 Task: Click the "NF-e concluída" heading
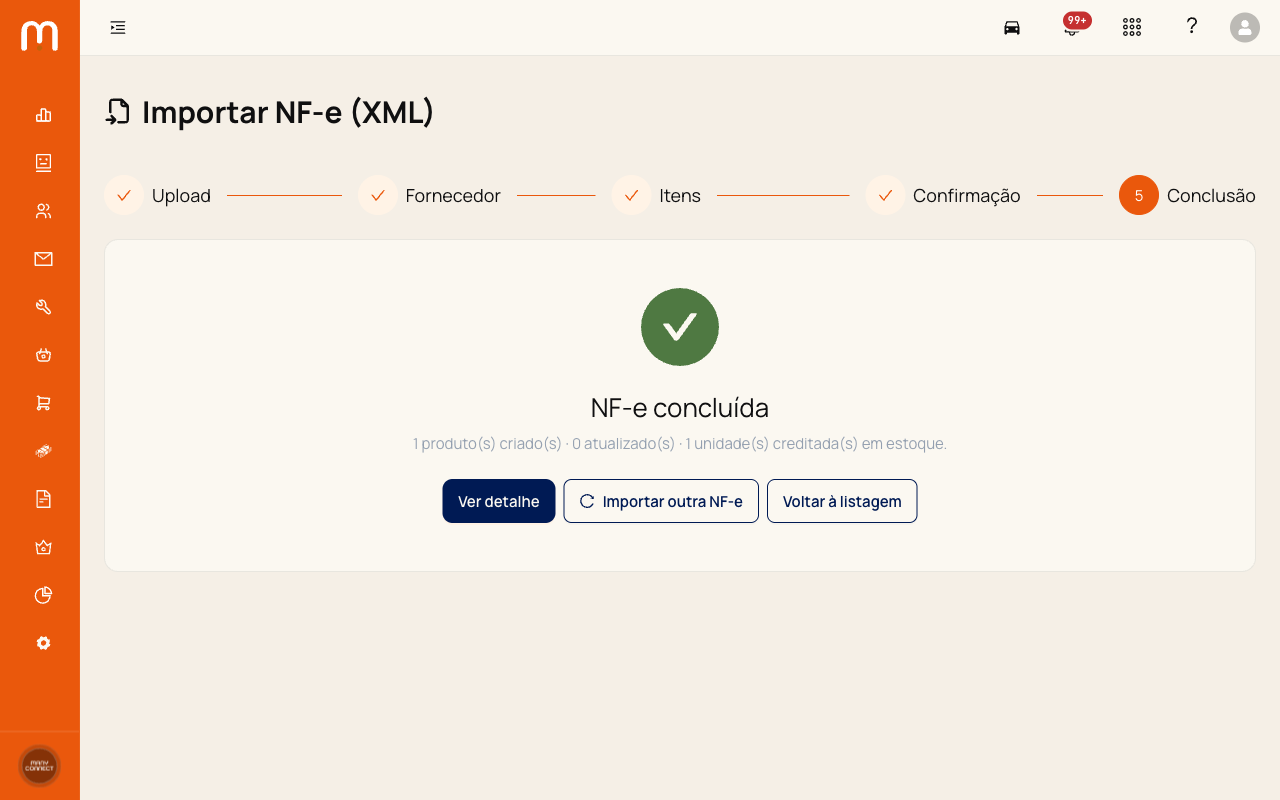pos(680,408)
